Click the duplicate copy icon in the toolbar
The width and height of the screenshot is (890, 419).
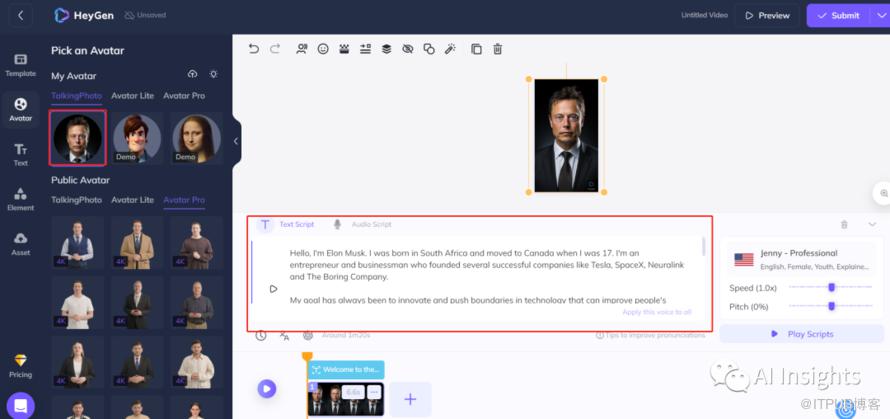476,49
